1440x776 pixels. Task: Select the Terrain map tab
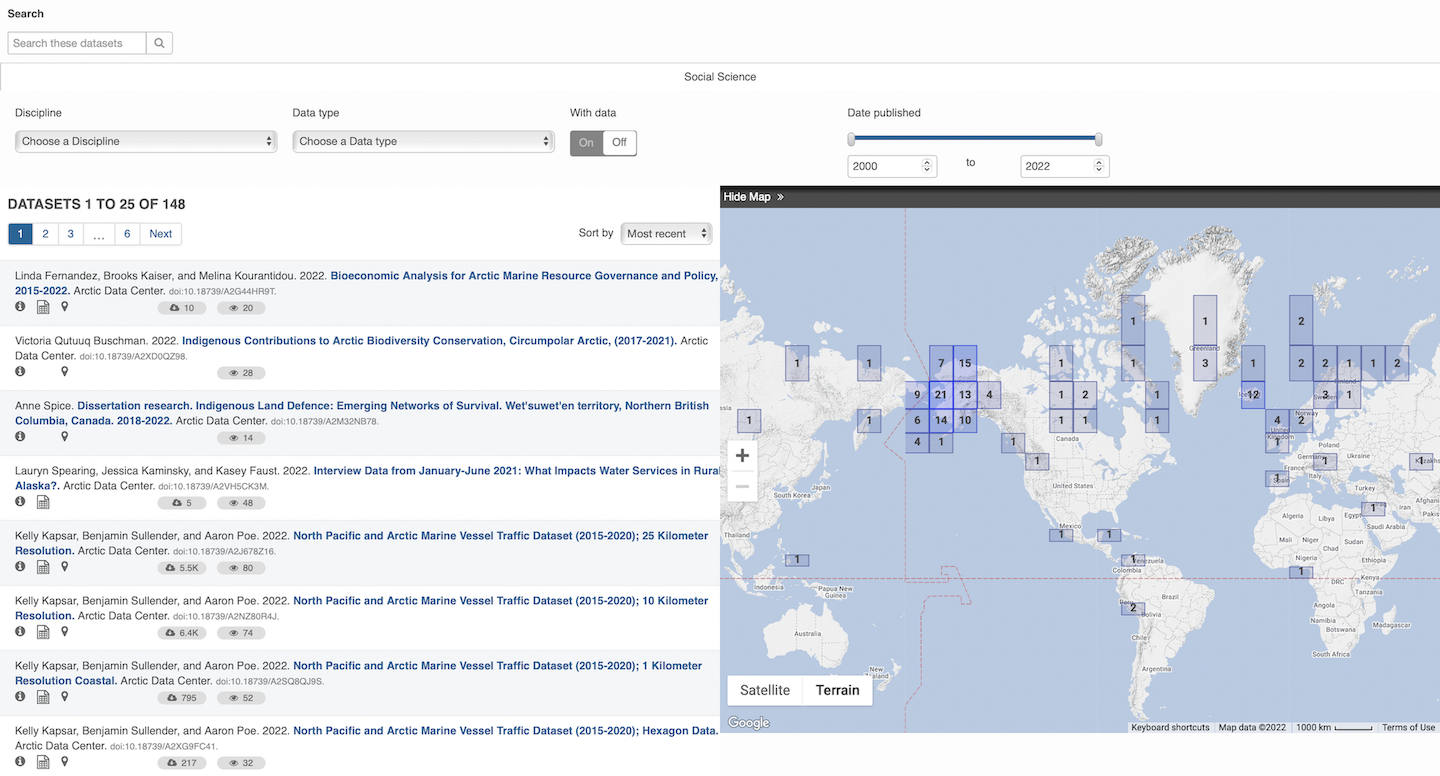pos(837,690)
